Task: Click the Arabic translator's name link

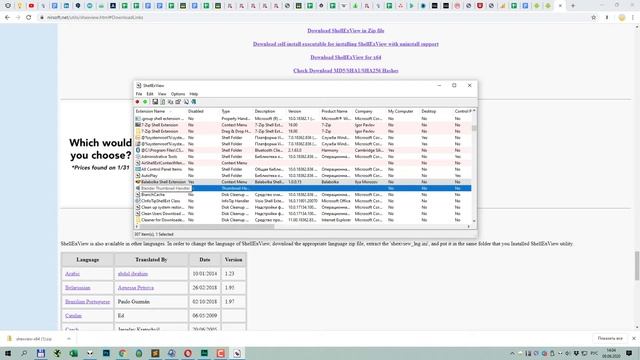Action: (133, 274)
